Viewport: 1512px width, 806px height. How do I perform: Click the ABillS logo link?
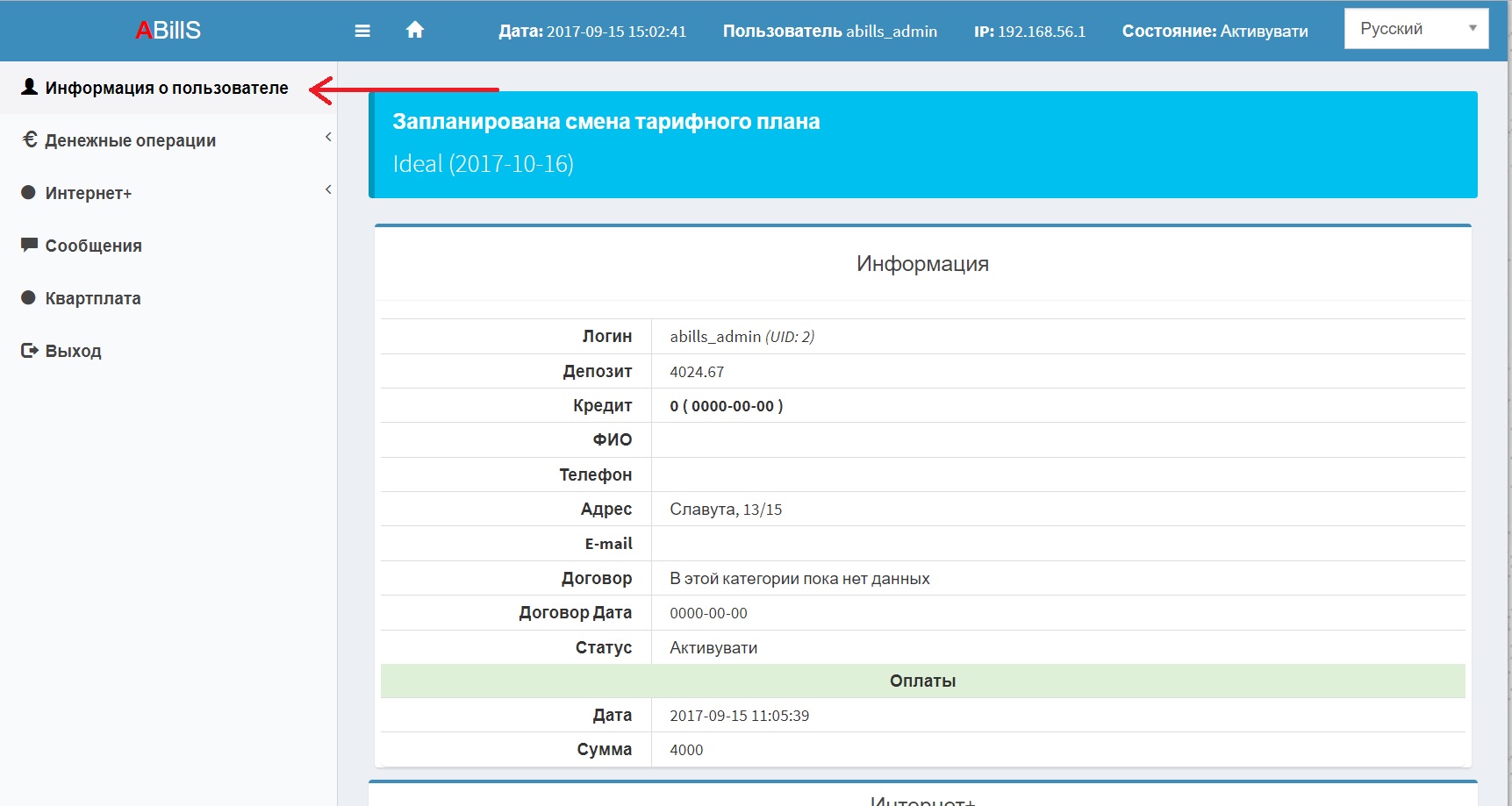[168, 31]
